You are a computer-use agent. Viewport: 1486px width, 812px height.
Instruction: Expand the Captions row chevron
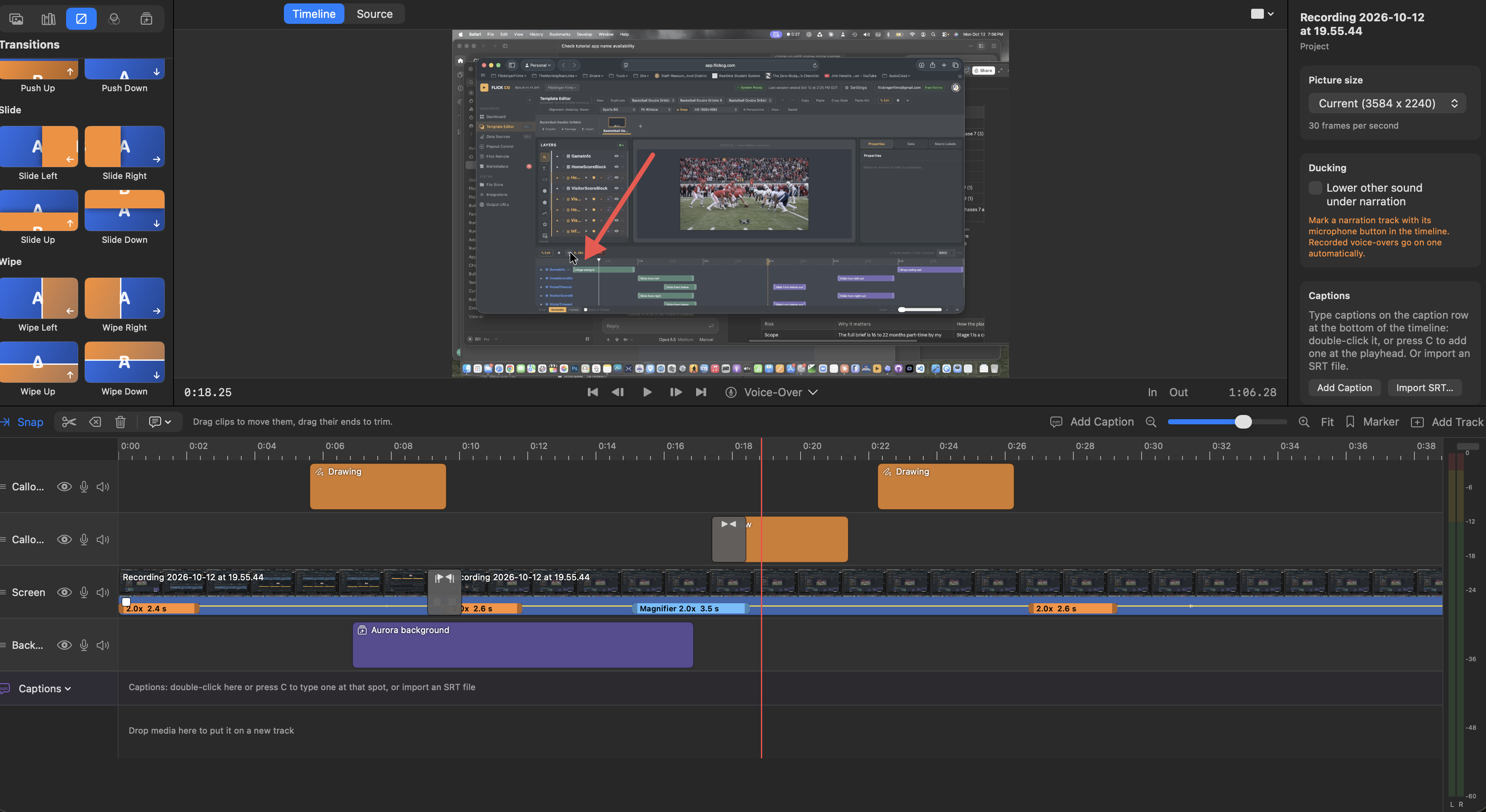coord(68,688)
